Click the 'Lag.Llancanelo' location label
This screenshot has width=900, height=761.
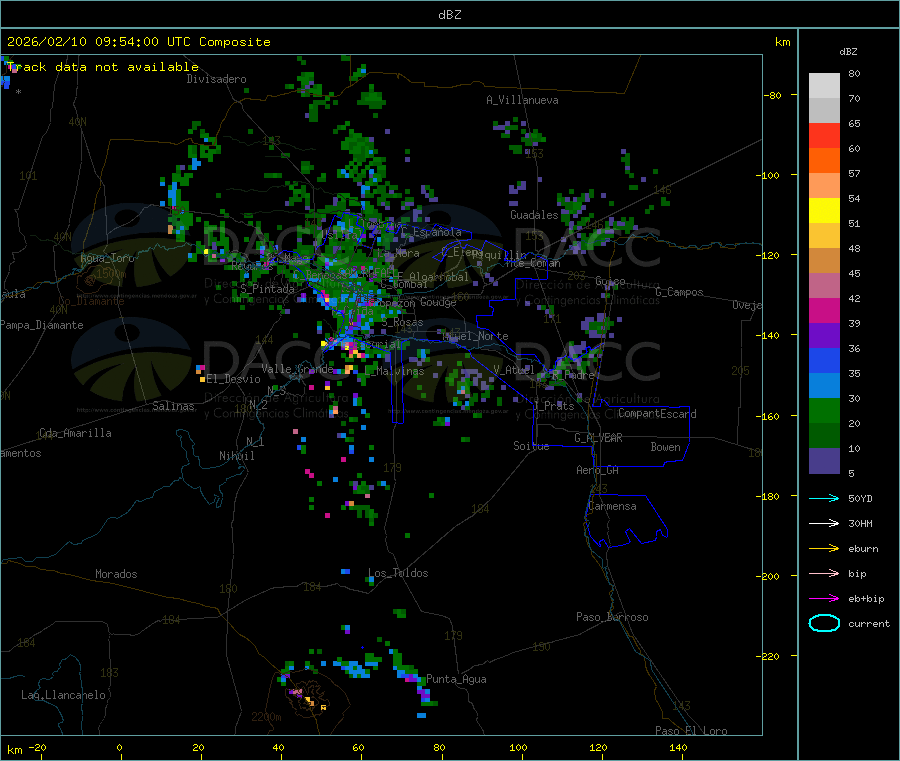pyautogui.click(x=63, y=696)
